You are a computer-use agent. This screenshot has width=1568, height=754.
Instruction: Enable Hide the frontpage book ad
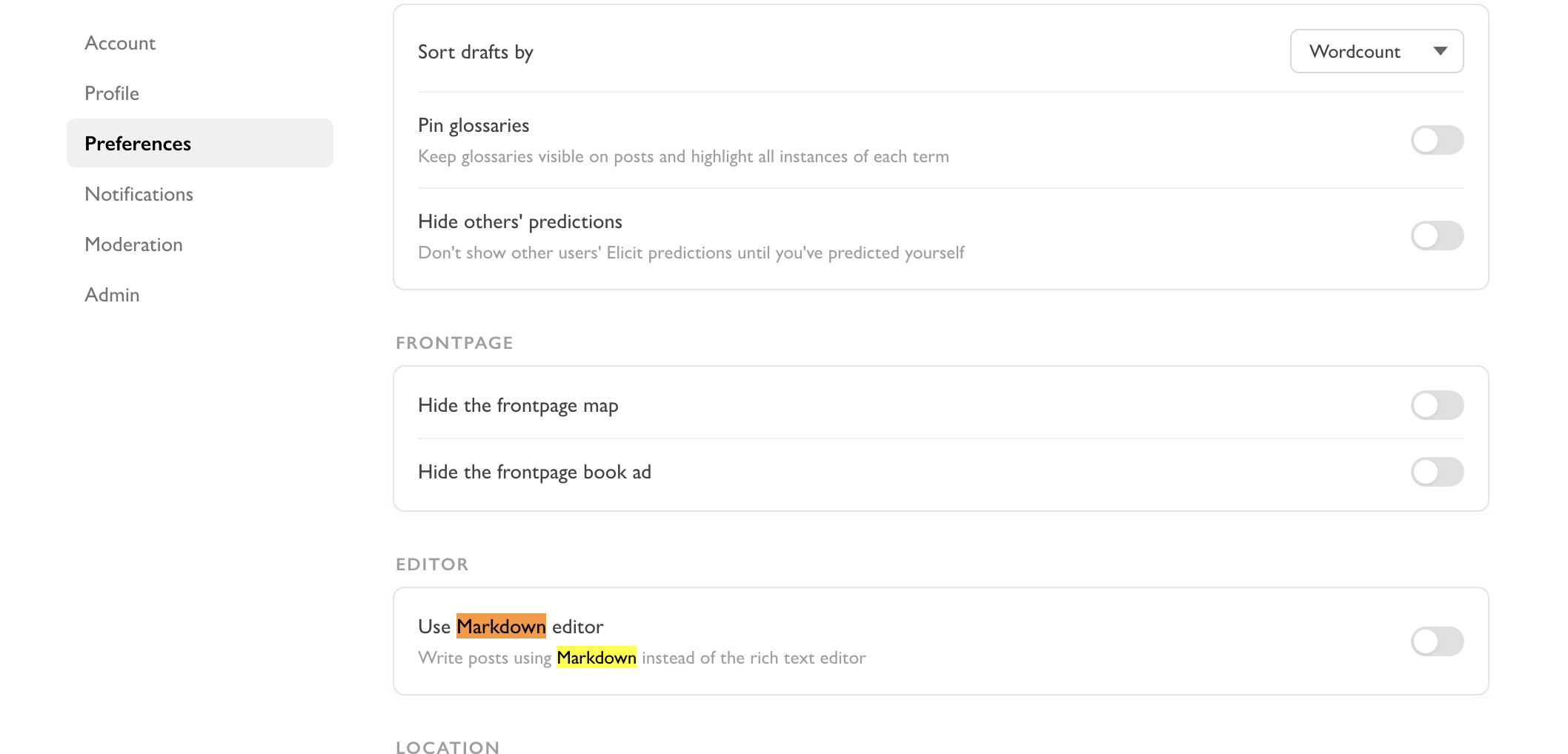[x=1437, y=472]
